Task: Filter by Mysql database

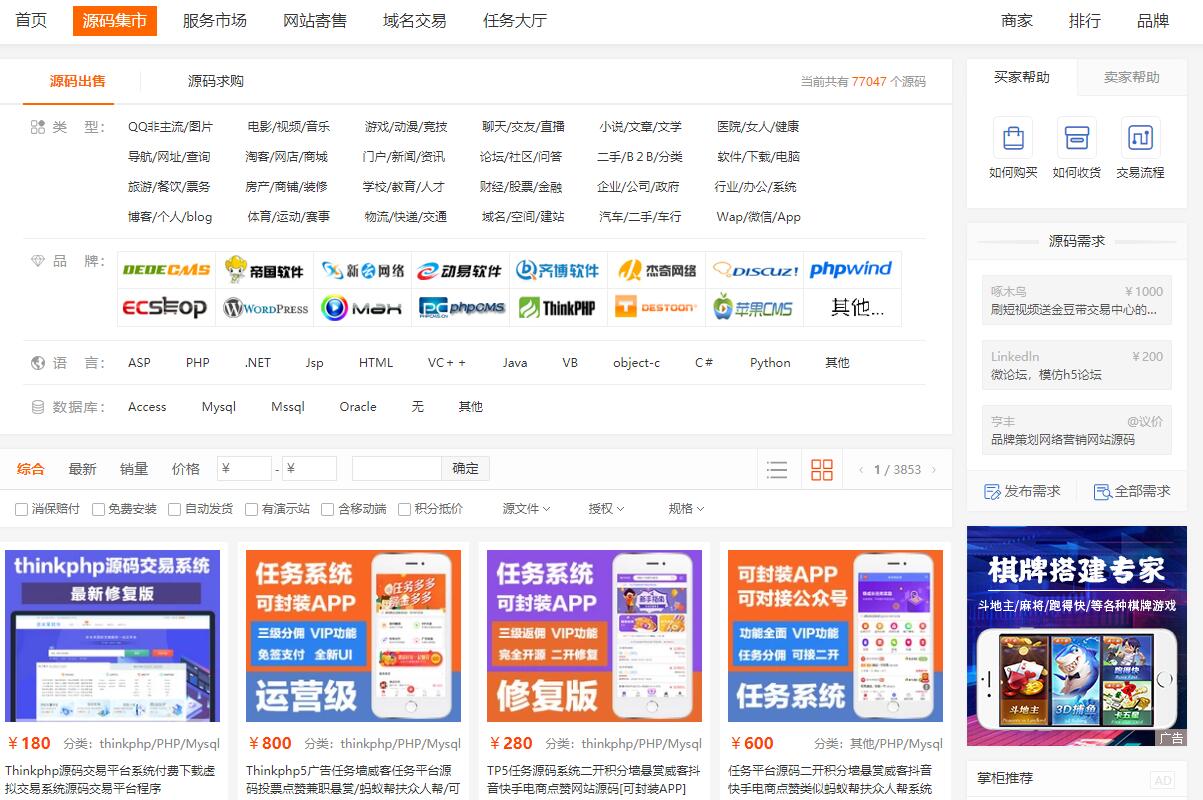Action: [x=219, y=407]
